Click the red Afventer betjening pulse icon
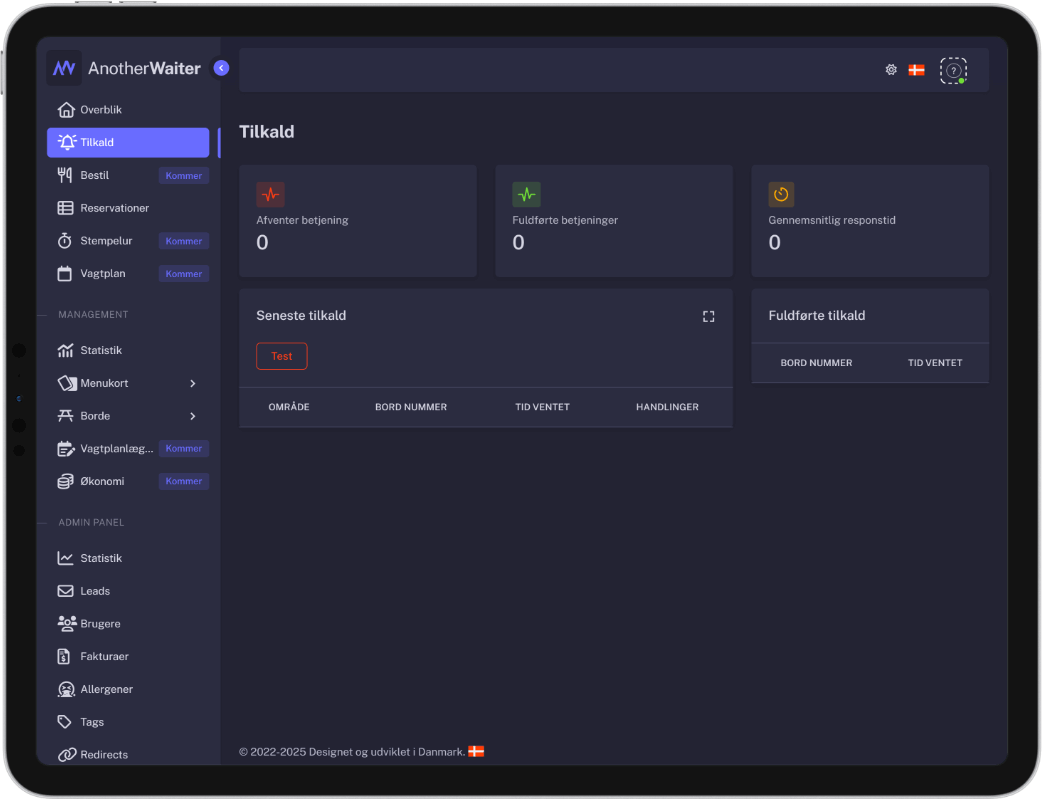 click(x=270, y=194)
